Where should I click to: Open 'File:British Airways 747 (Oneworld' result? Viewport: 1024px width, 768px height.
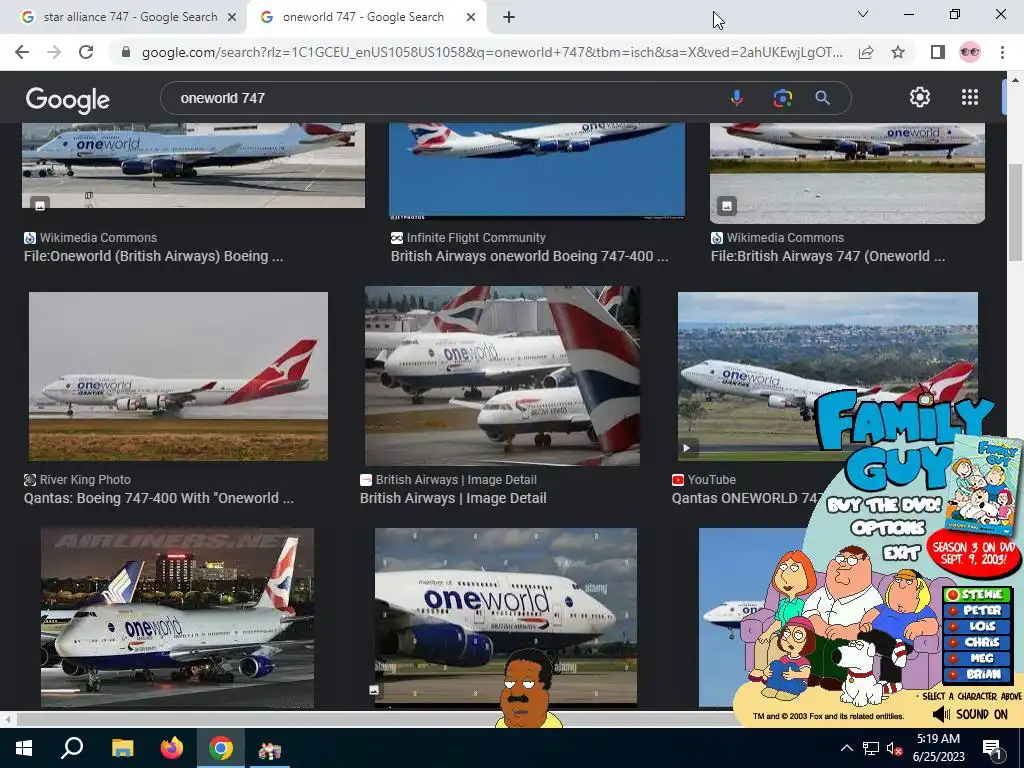828,256
